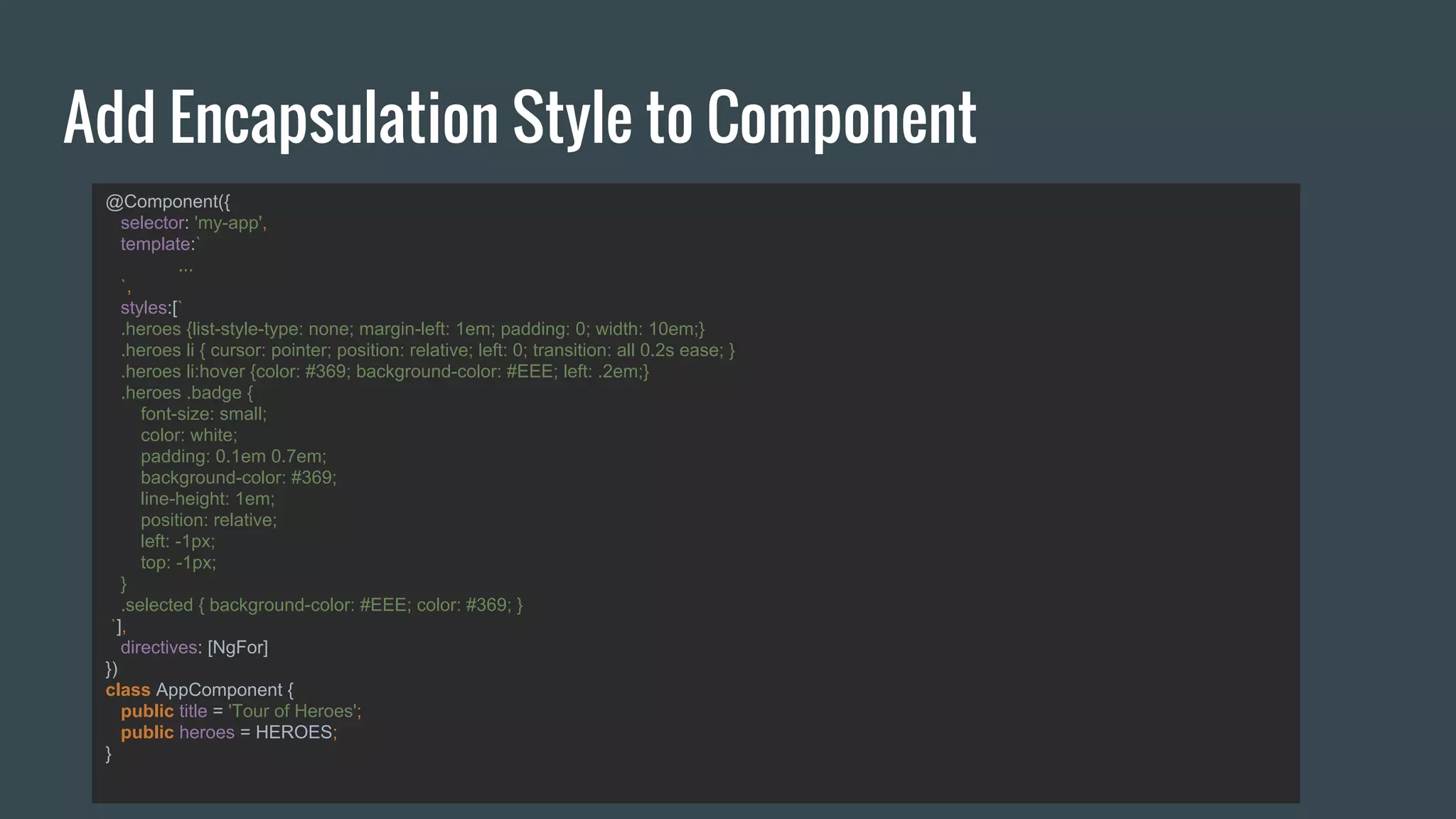Image resolution: width=1456 pixels, height=819 pixels.
Task: Click the slide title "Add Encapsulation Style to Component"
Action: [x=520, y=118]
